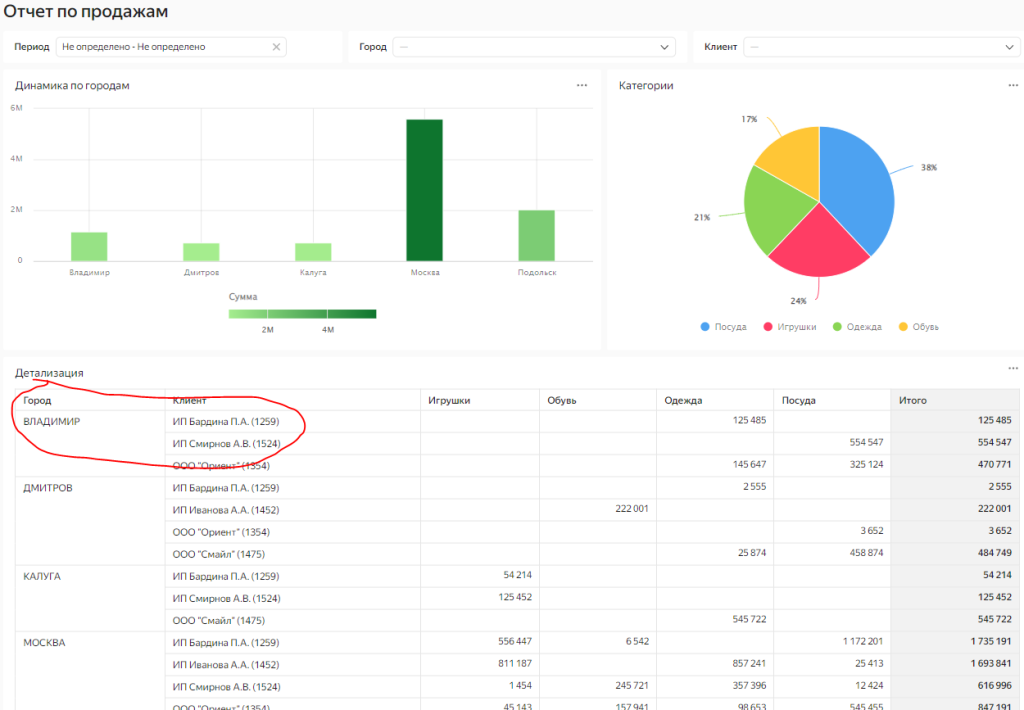
Task: Sort table by Итого column header
Action: click(x=912, y=400)
